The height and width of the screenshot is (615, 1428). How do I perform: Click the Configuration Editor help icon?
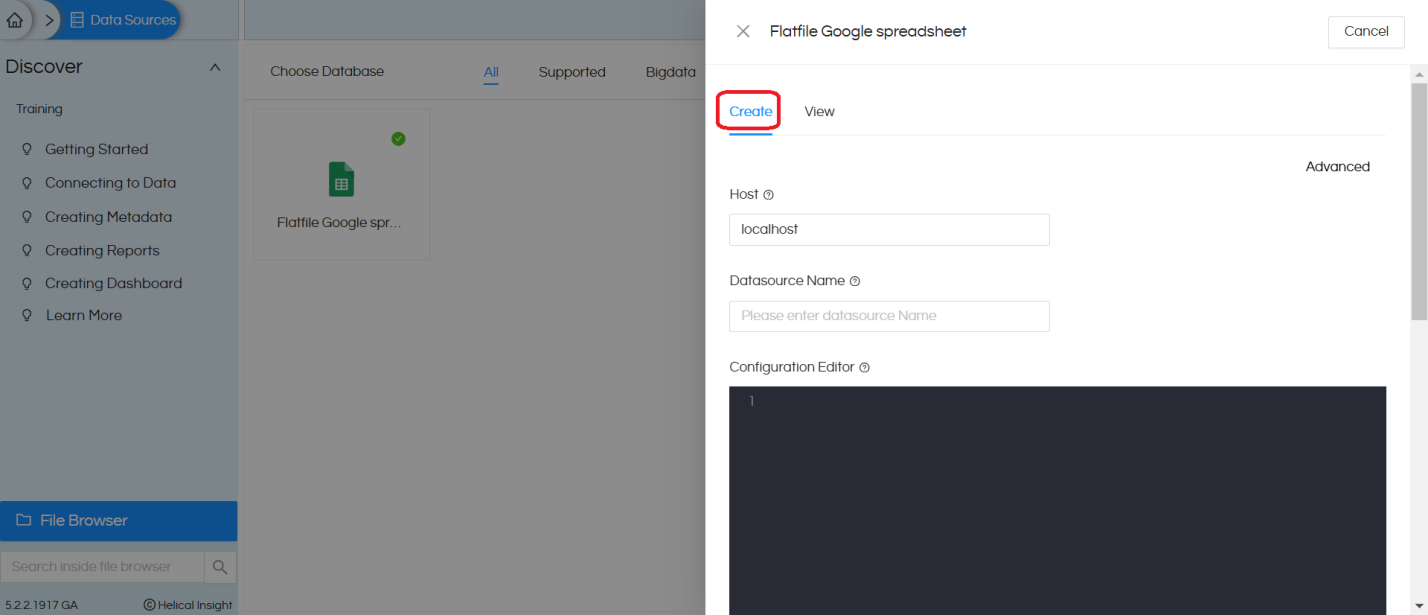coord(865,368)
